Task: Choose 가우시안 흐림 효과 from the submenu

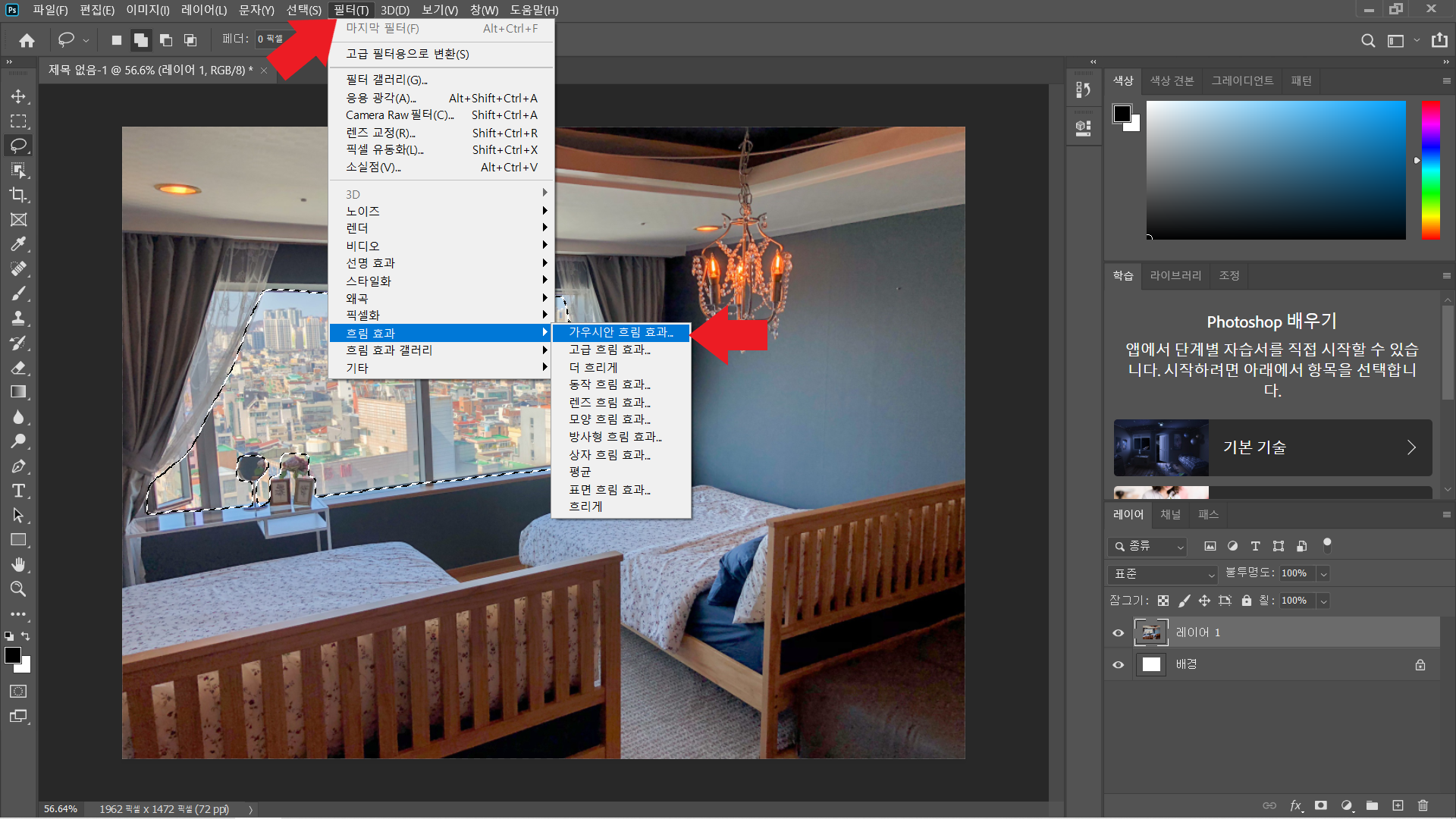Action: point(620,332)
